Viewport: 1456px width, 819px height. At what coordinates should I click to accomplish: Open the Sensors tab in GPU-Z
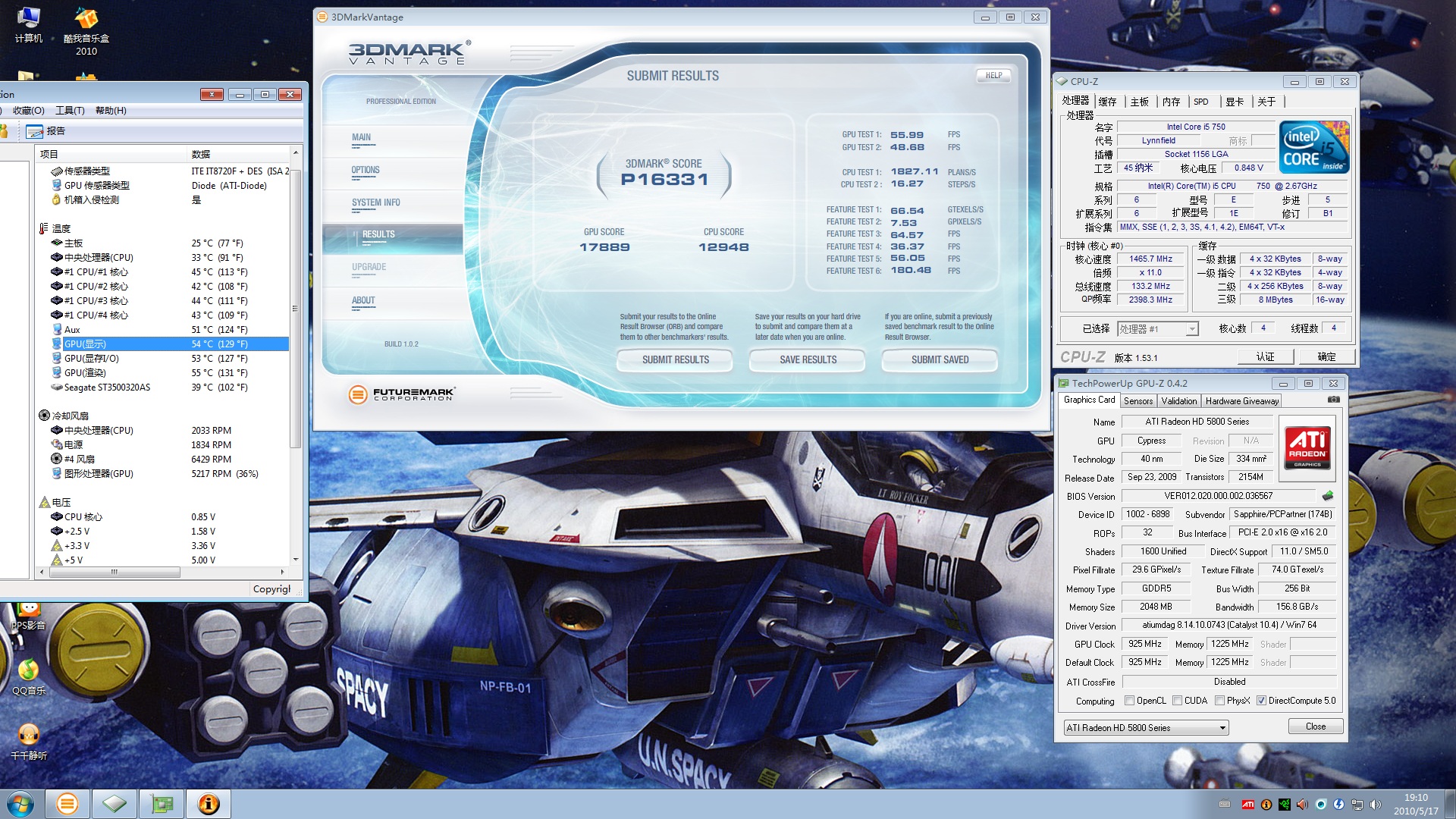(x=1138, y=401)
